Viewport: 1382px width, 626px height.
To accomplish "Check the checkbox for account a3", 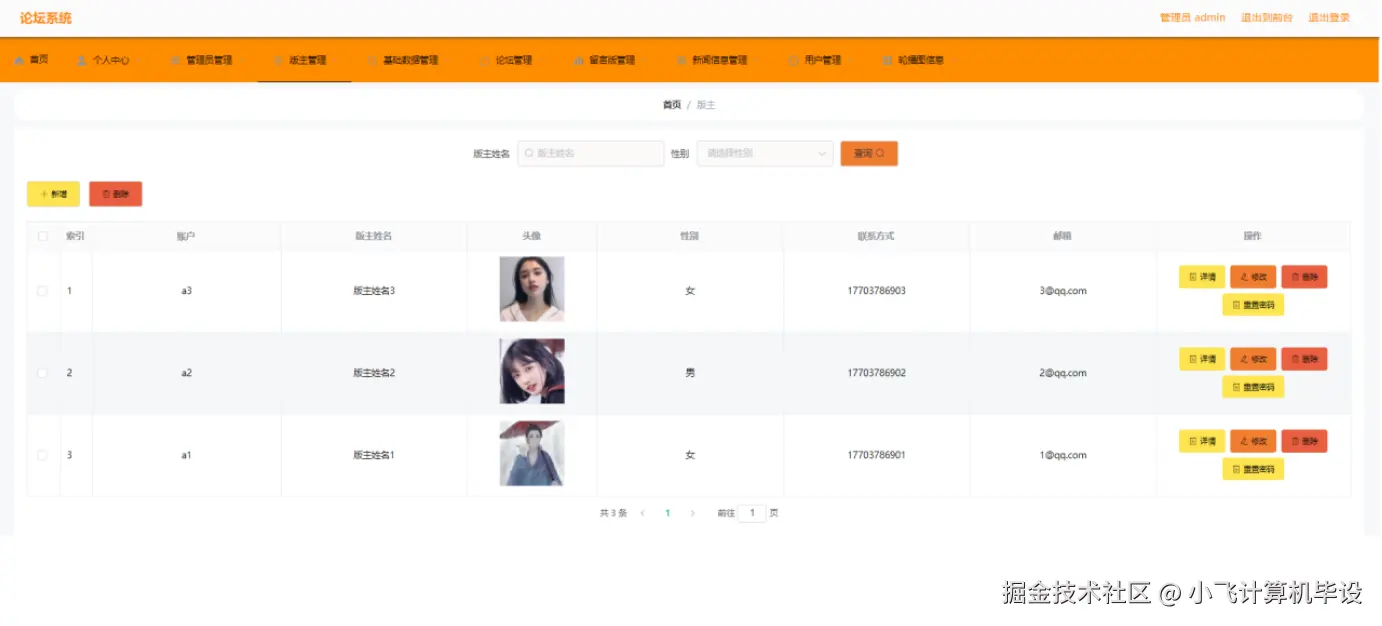I will point(42,290).
